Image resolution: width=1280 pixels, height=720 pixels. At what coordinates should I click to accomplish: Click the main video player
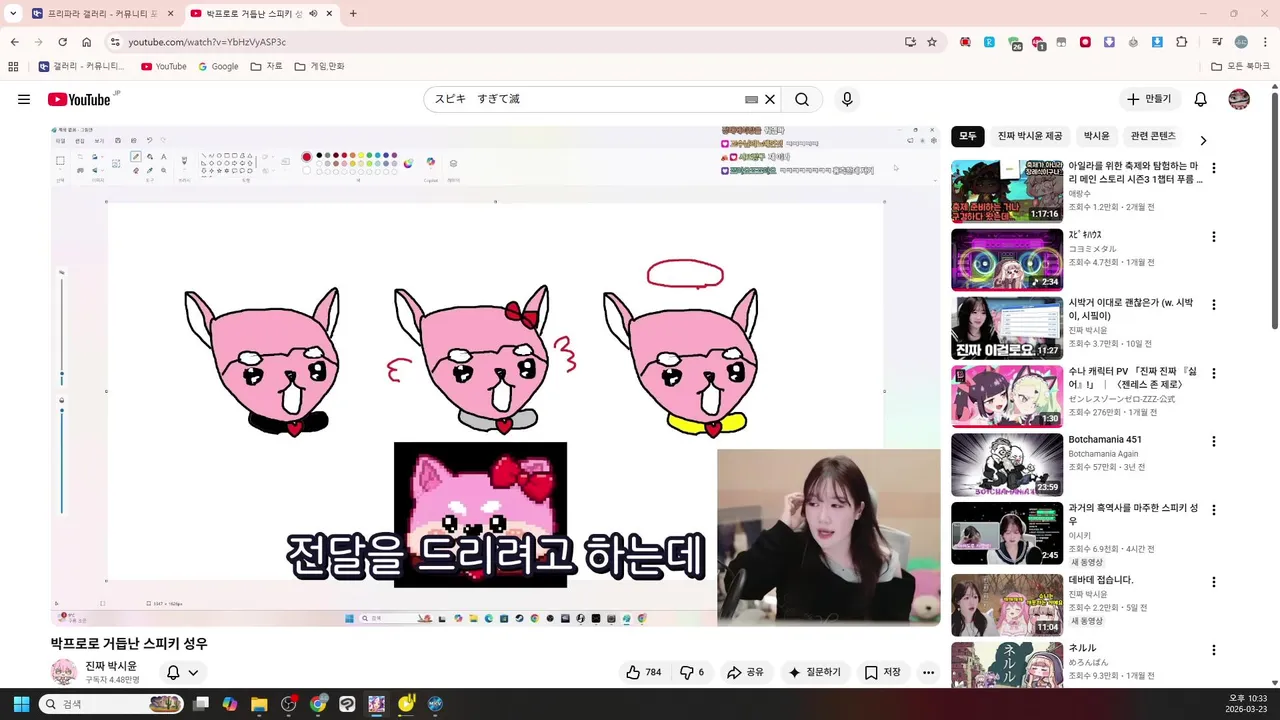pos(496,376)
